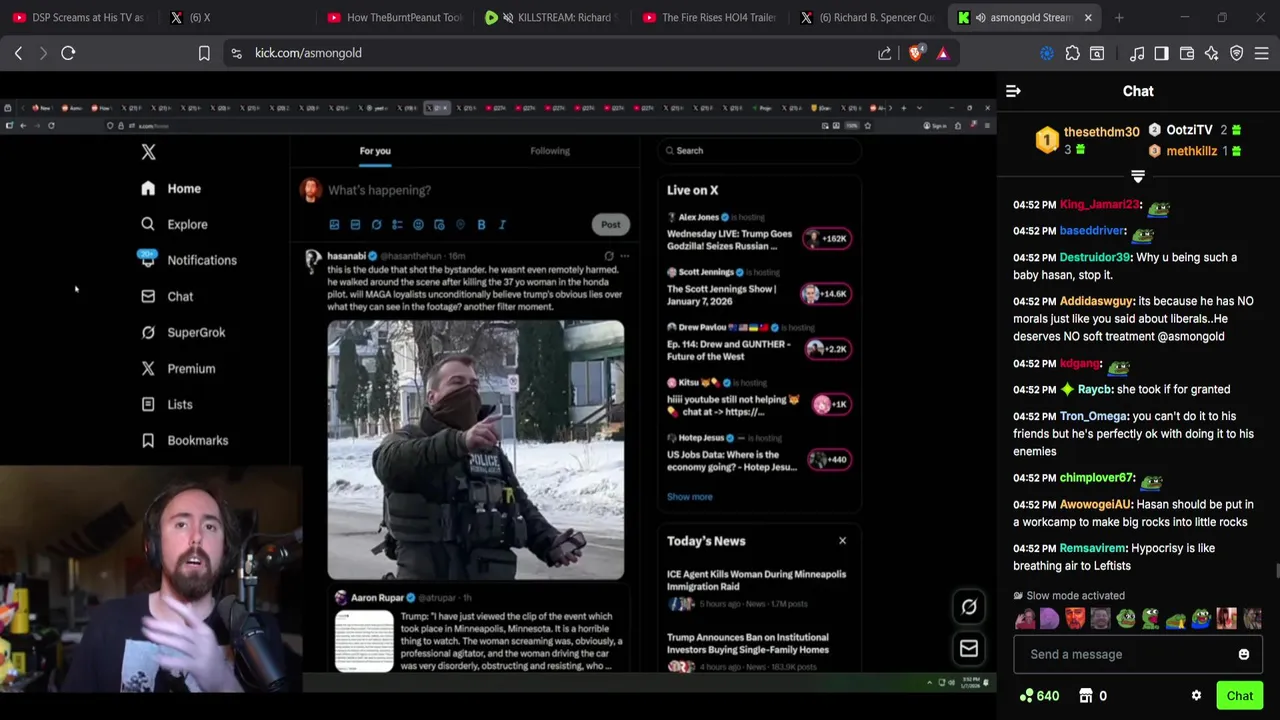The height and width of the screenshot is (720, 1280).
Task: Switch to the Following tab
Action: tap(550, 151)
